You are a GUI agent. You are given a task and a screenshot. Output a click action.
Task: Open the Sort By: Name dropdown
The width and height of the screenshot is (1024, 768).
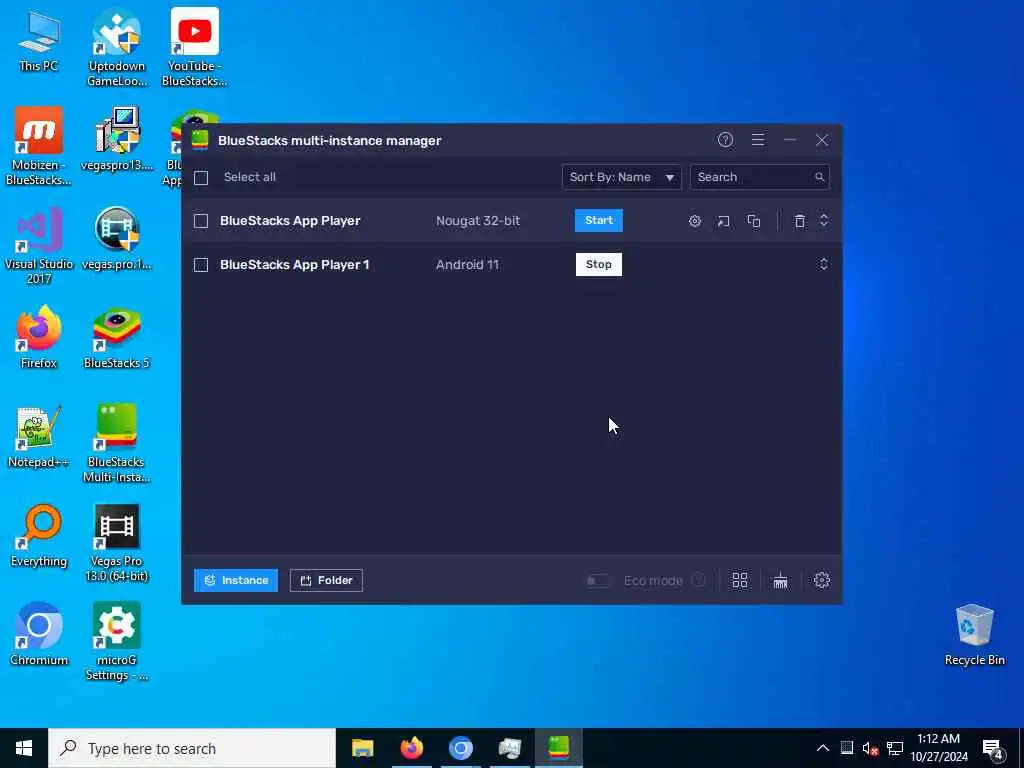[x=621, y=177]
